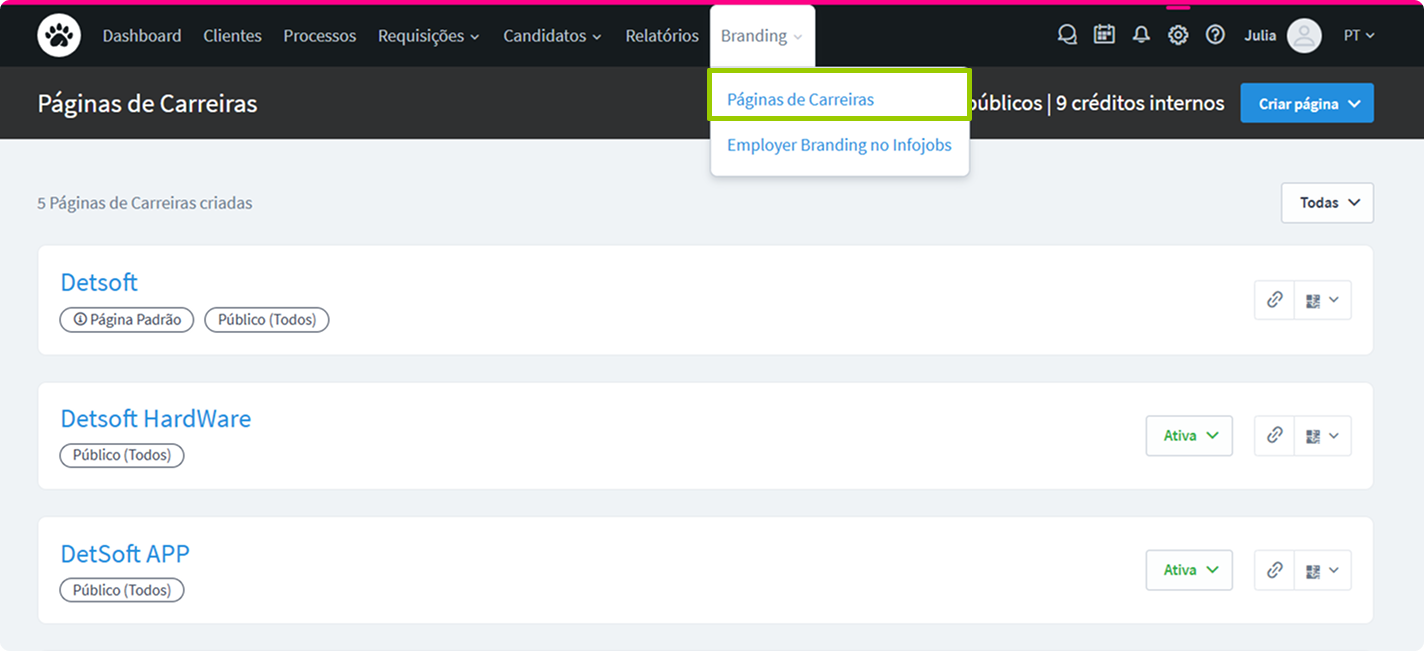Copy link icon for Detsoft page
Viewport: 1424px width, 651px height.
coord(1274,300)
